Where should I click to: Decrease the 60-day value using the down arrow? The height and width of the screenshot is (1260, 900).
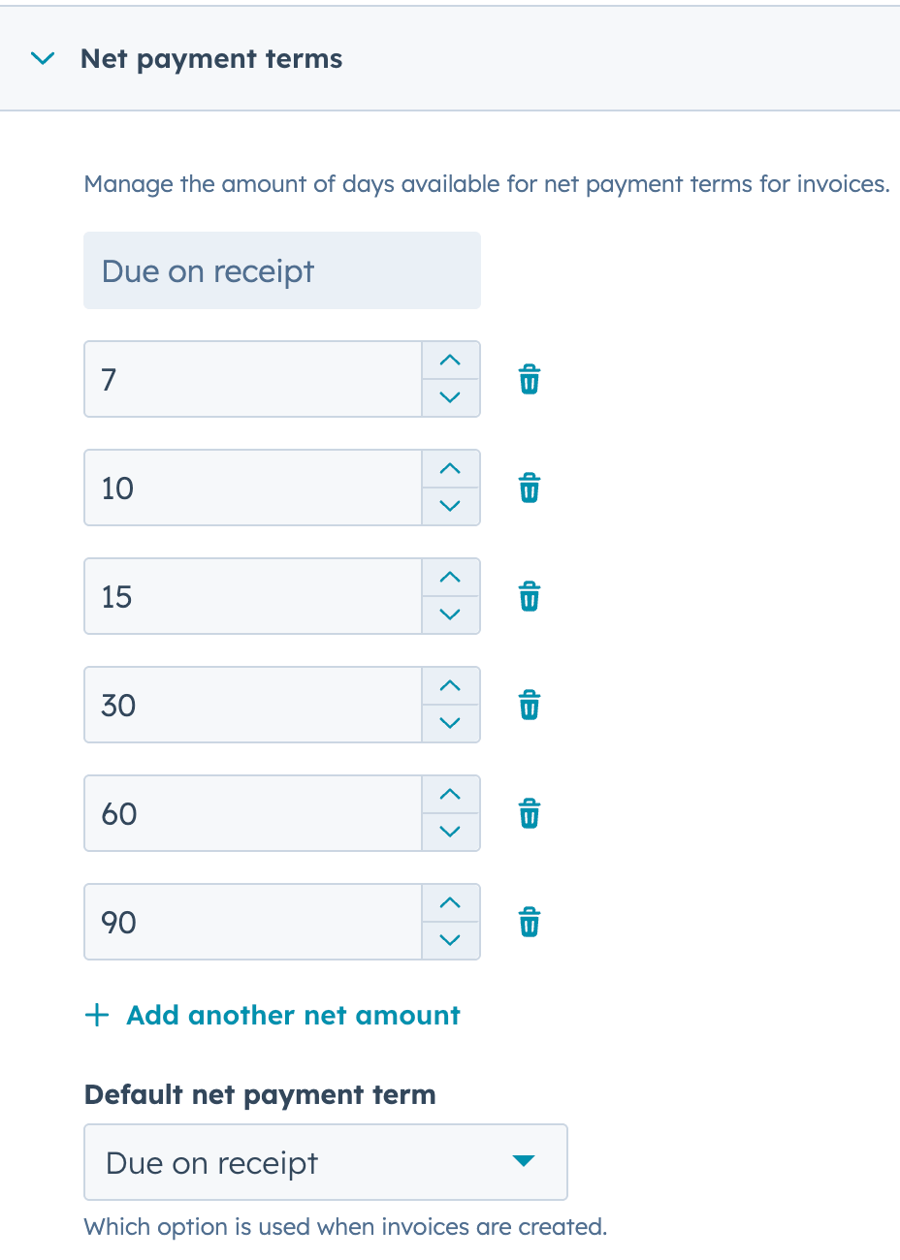450,831
